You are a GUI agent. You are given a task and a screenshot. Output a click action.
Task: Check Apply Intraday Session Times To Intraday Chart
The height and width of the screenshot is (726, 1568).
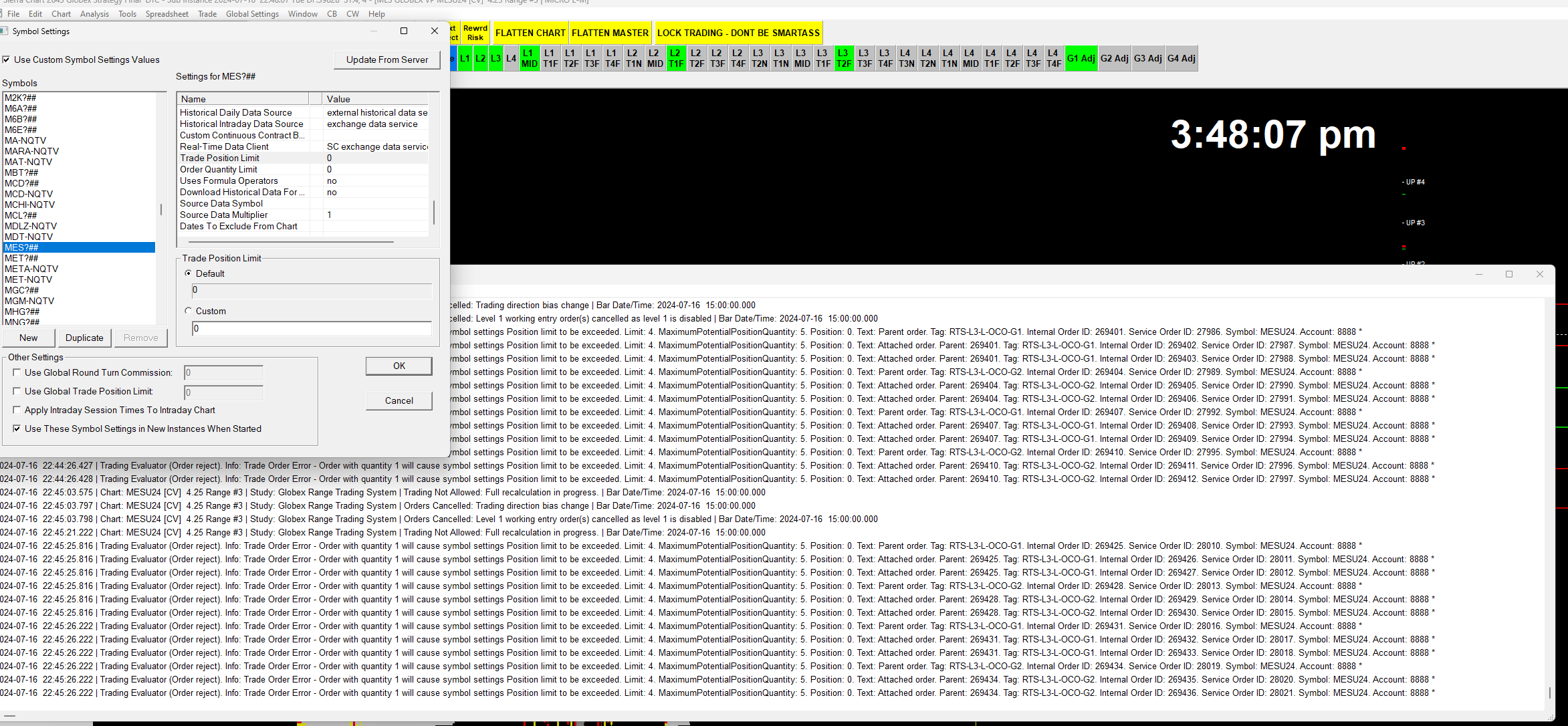(x=17, y=410)
